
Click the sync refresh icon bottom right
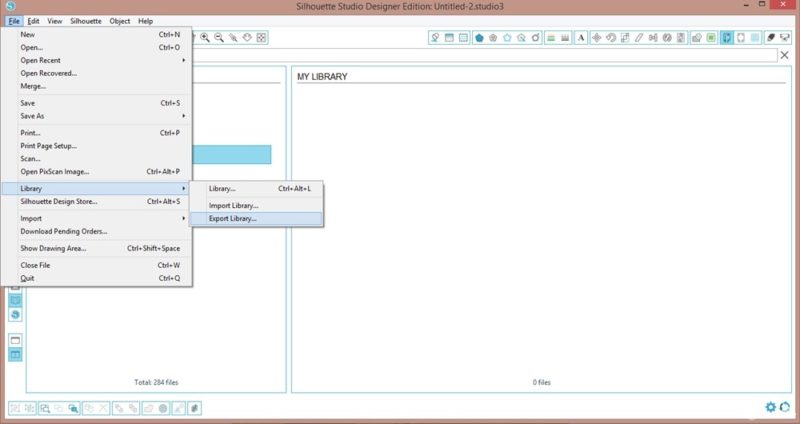[x=785, y=407]
